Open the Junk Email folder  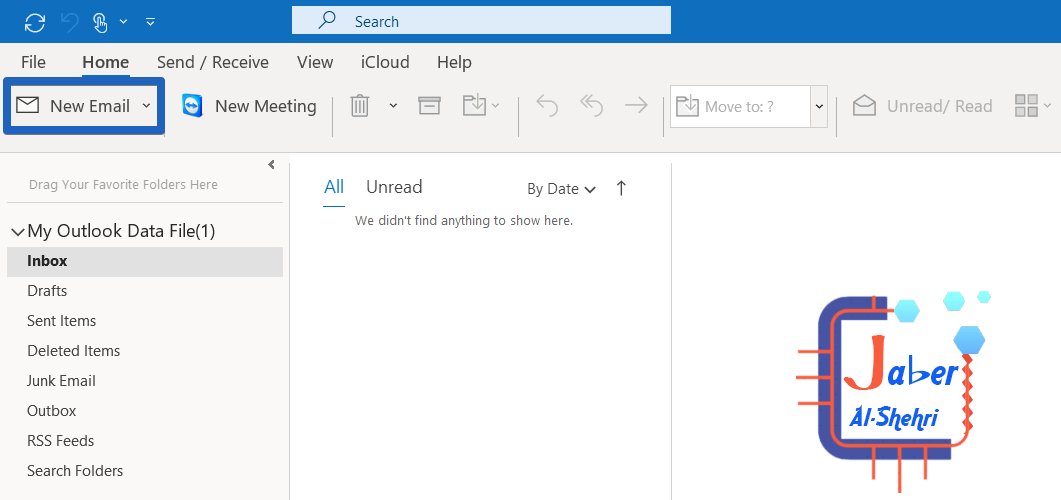pyautogui.click(x=62, y=381)
